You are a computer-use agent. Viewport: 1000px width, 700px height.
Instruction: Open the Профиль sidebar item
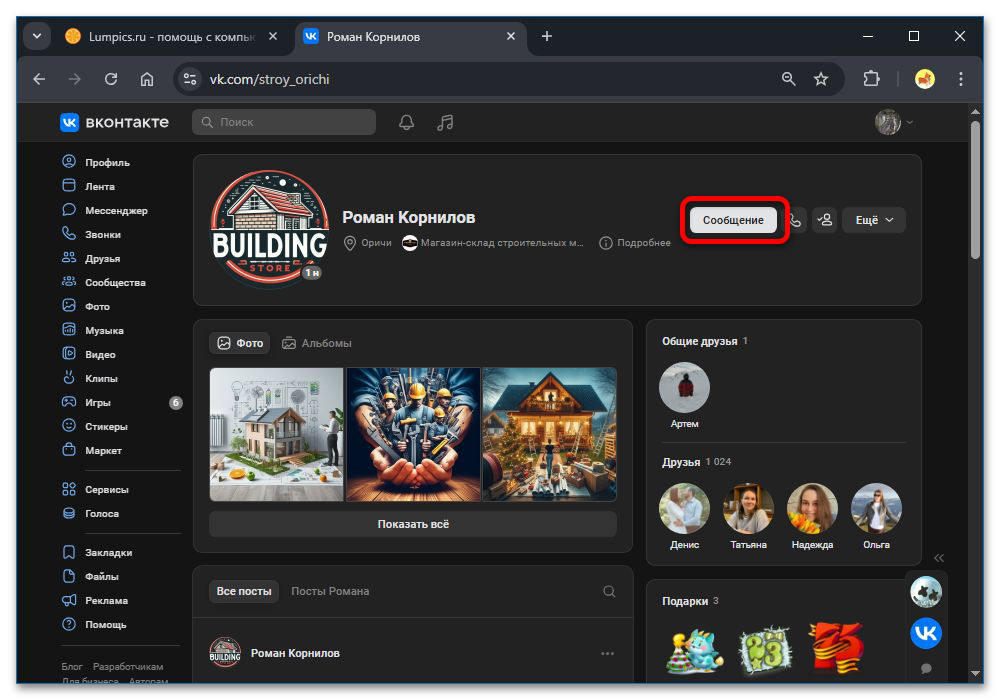96,162
